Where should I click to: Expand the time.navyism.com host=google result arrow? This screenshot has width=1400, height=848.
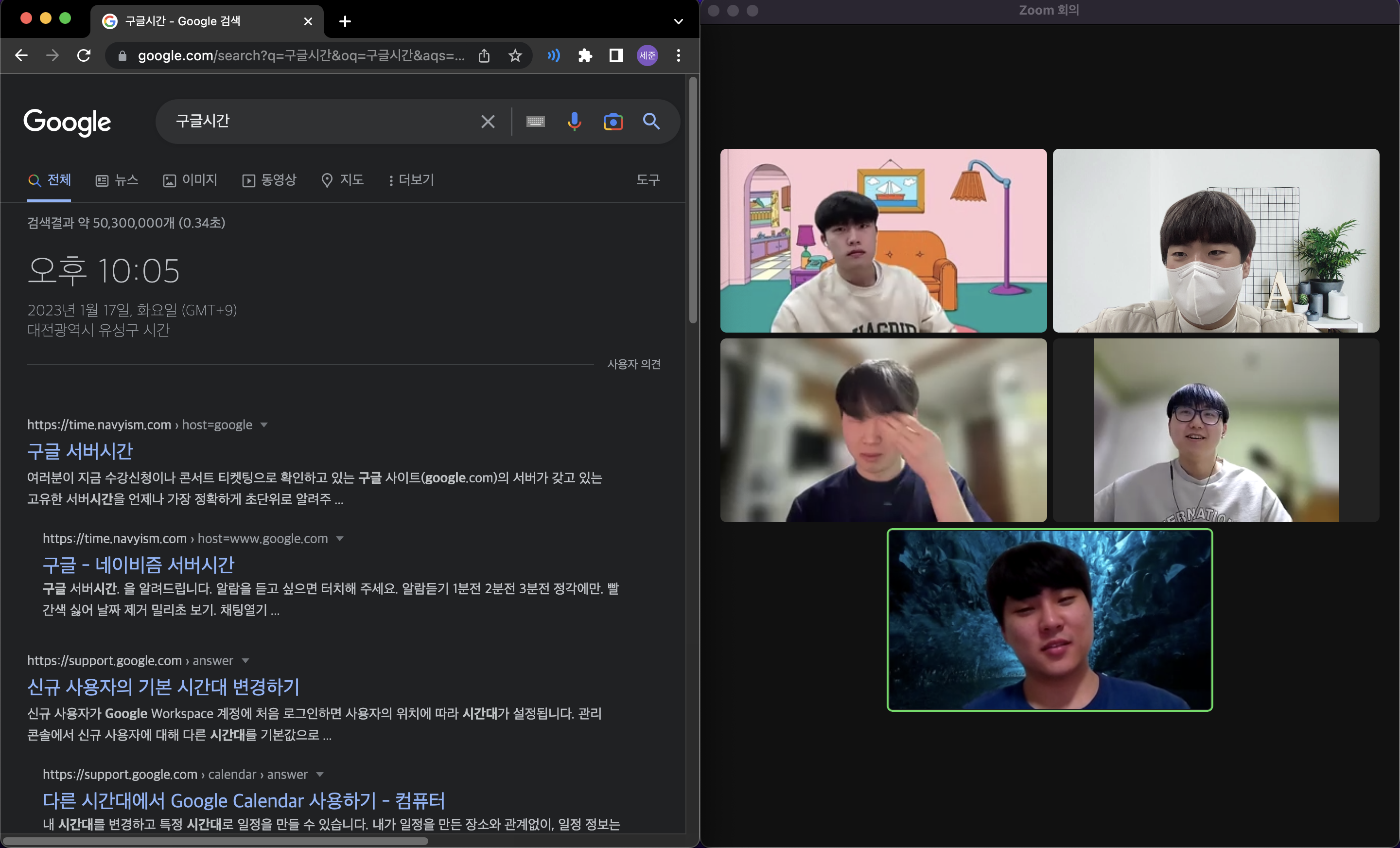coord(263,425)
